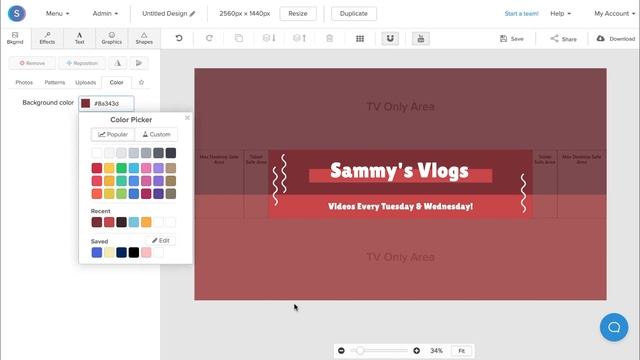The width and height of the screenshot is (640, 360).
Task: Pick the saved navy blue swatch
Action: [121, 252]
